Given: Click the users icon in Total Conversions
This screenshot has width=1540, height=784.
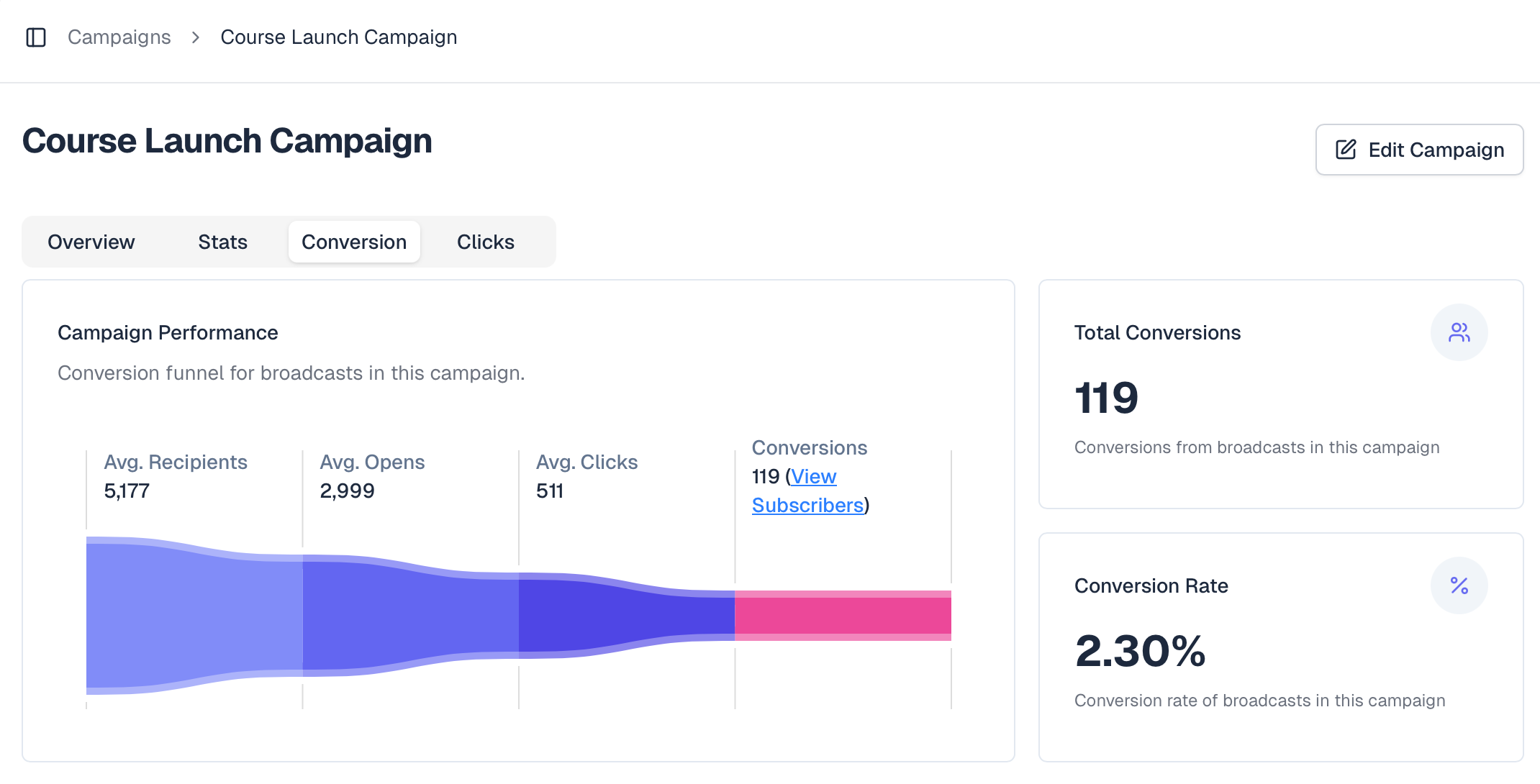Looking at the screenshot, I should tap(1459, 332).
